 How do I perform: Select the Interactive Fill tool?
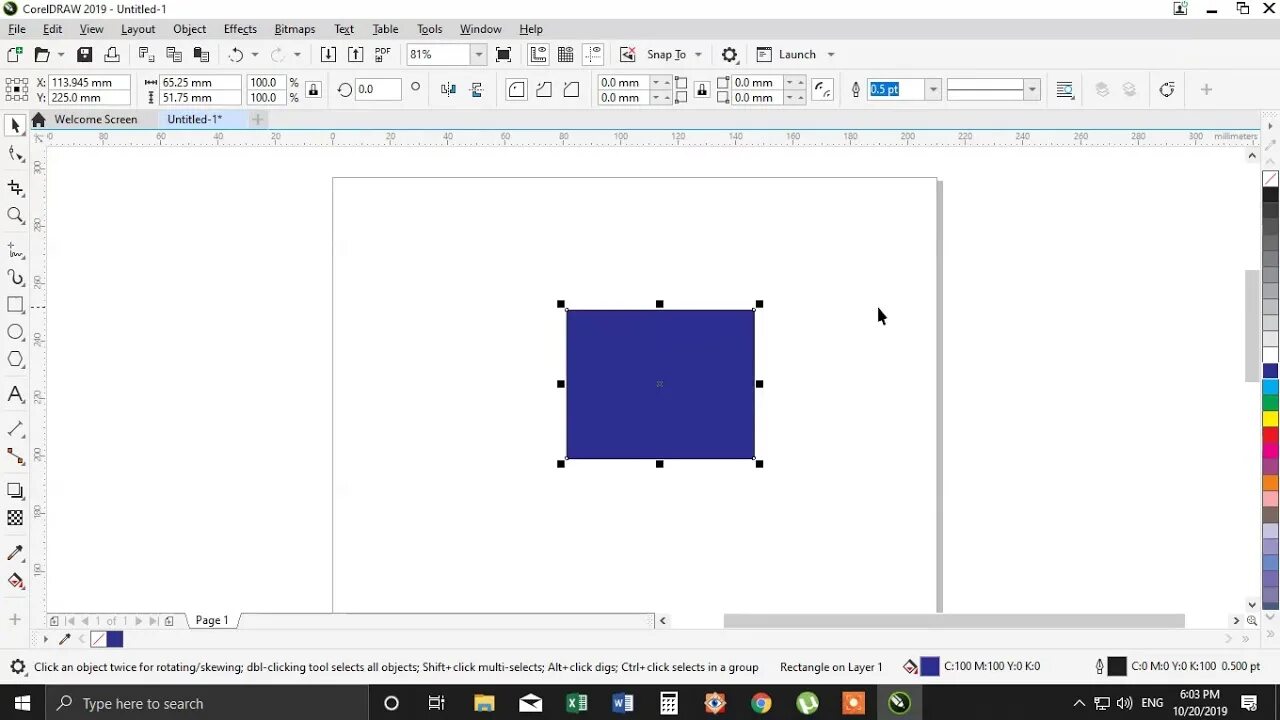[x=15, y=580]
